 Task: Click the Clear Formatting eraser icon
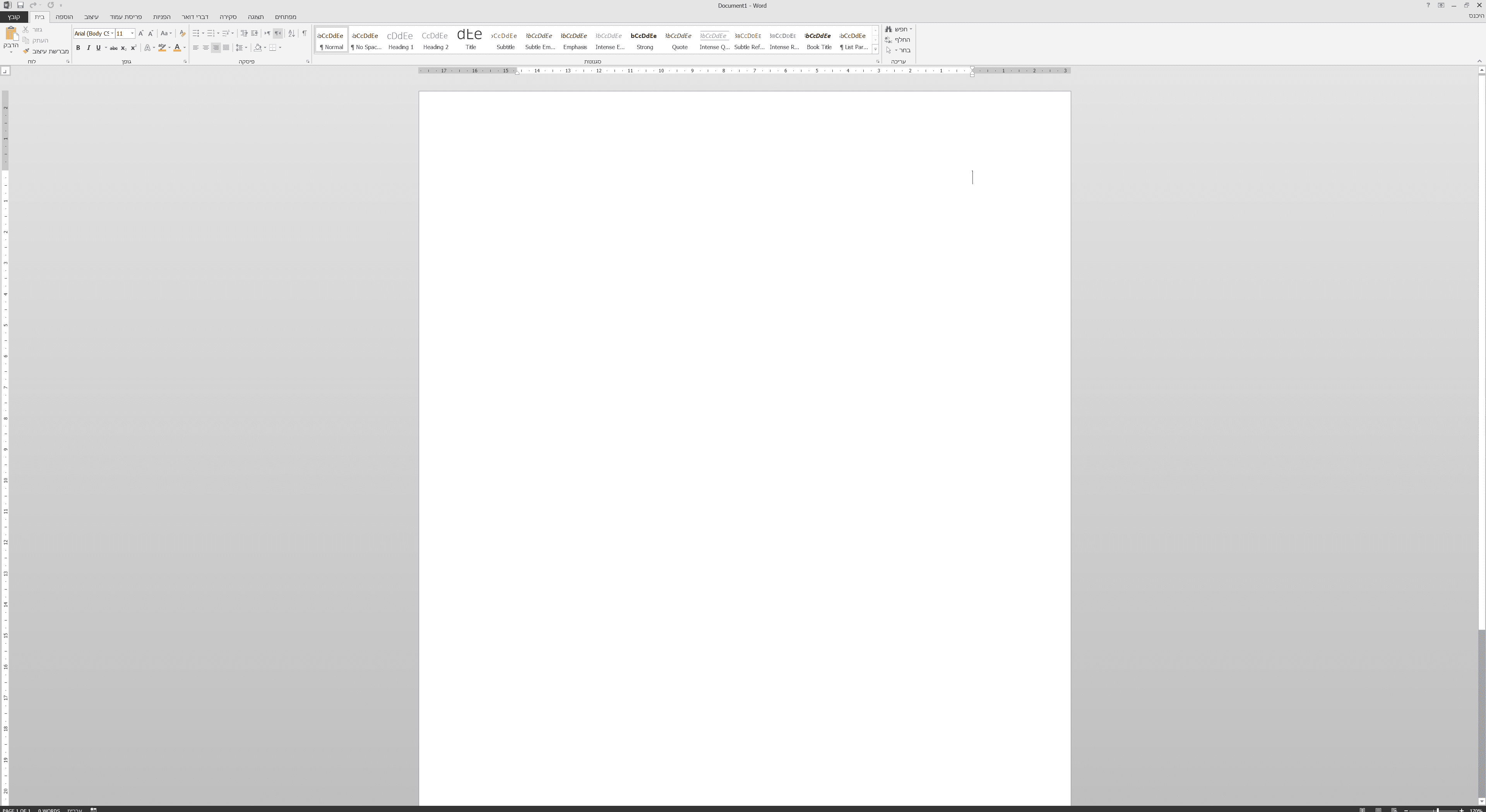click(182, 33)
